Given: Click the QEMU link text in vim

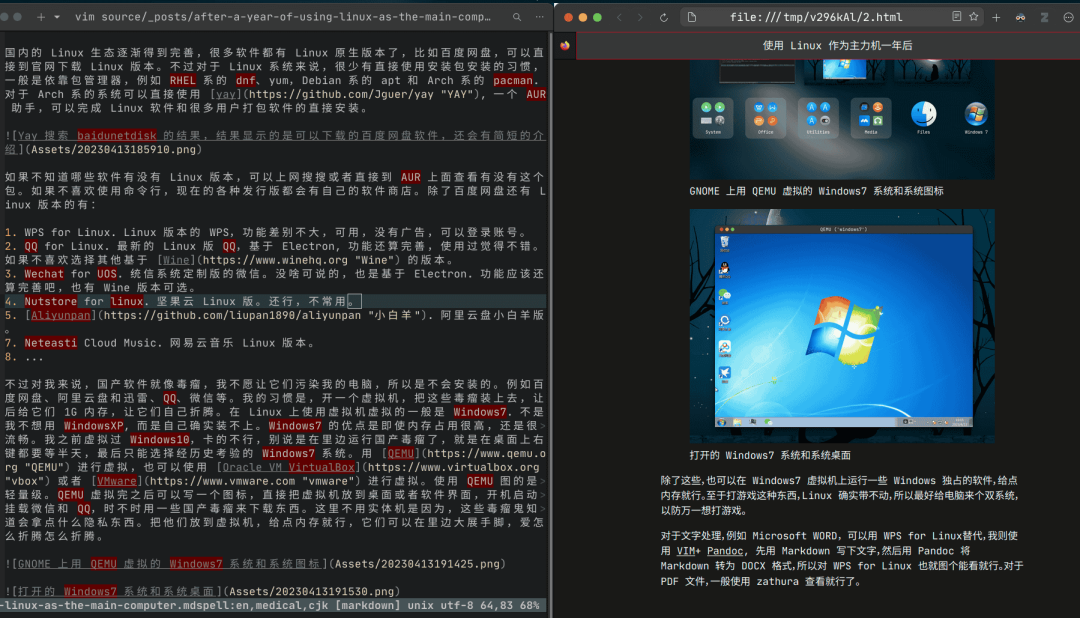Looking at the screenshot, I should pos(401,453).
